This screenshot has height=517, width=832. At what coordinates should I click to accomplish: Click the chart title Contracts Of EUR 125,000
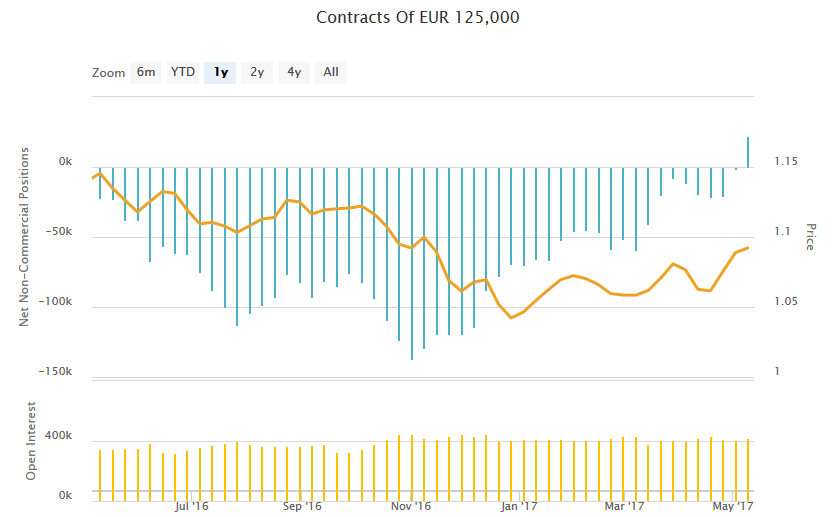tap(418, 18)
